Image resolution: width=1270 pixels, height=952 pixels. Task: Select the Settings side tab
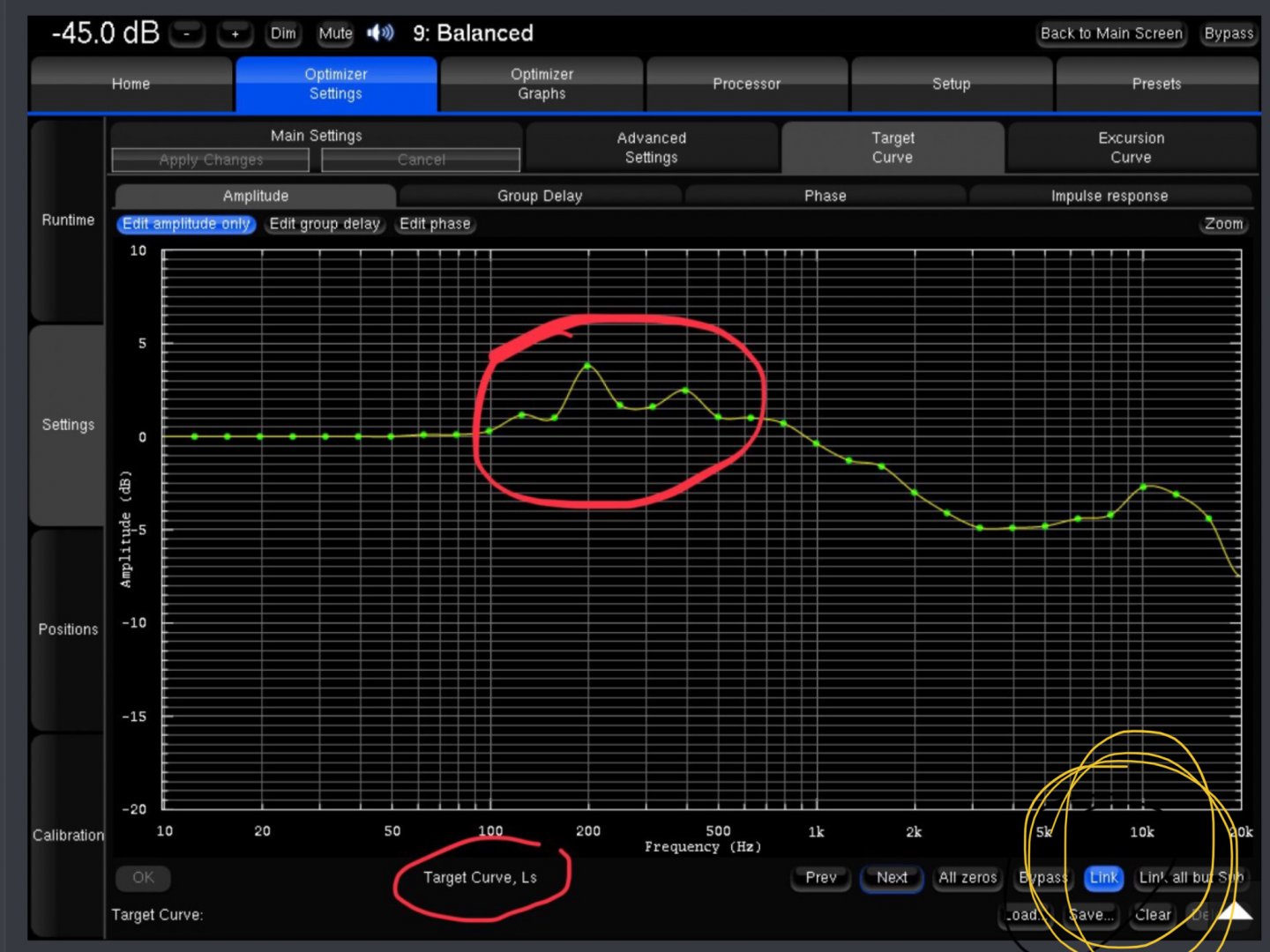pyautogui.click(x=68, y=425)
